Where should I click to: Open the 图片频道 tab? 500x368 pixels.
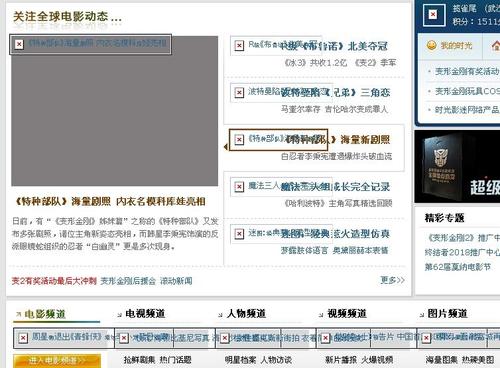[x=448, y=314]
